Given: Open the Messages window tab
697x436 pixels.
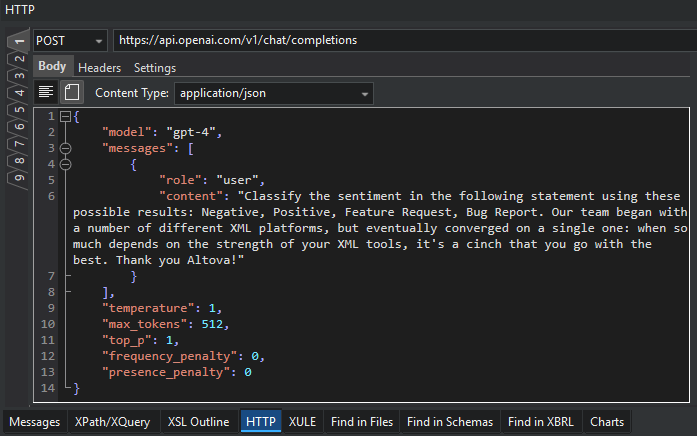Looking at the screenshot, I should (x=35, y=422).
